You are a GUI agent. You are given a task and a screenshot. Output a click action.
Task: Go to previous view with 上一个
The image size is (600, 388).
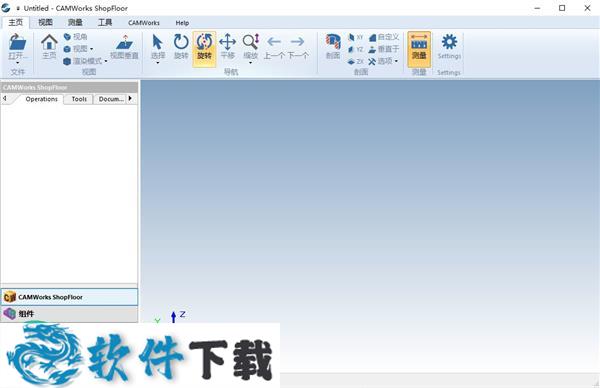274,47
